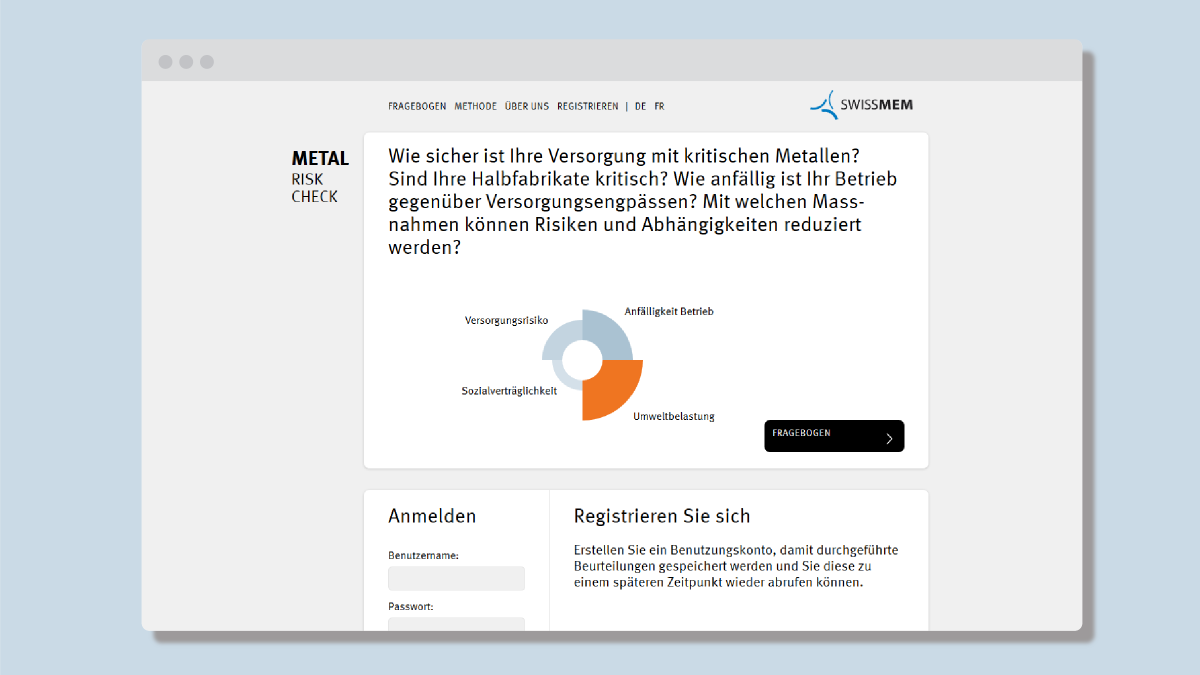This screenshot has height=675, width=1200.
Task: Click the third gray browser window dot
Action: [x=207, y=62]
